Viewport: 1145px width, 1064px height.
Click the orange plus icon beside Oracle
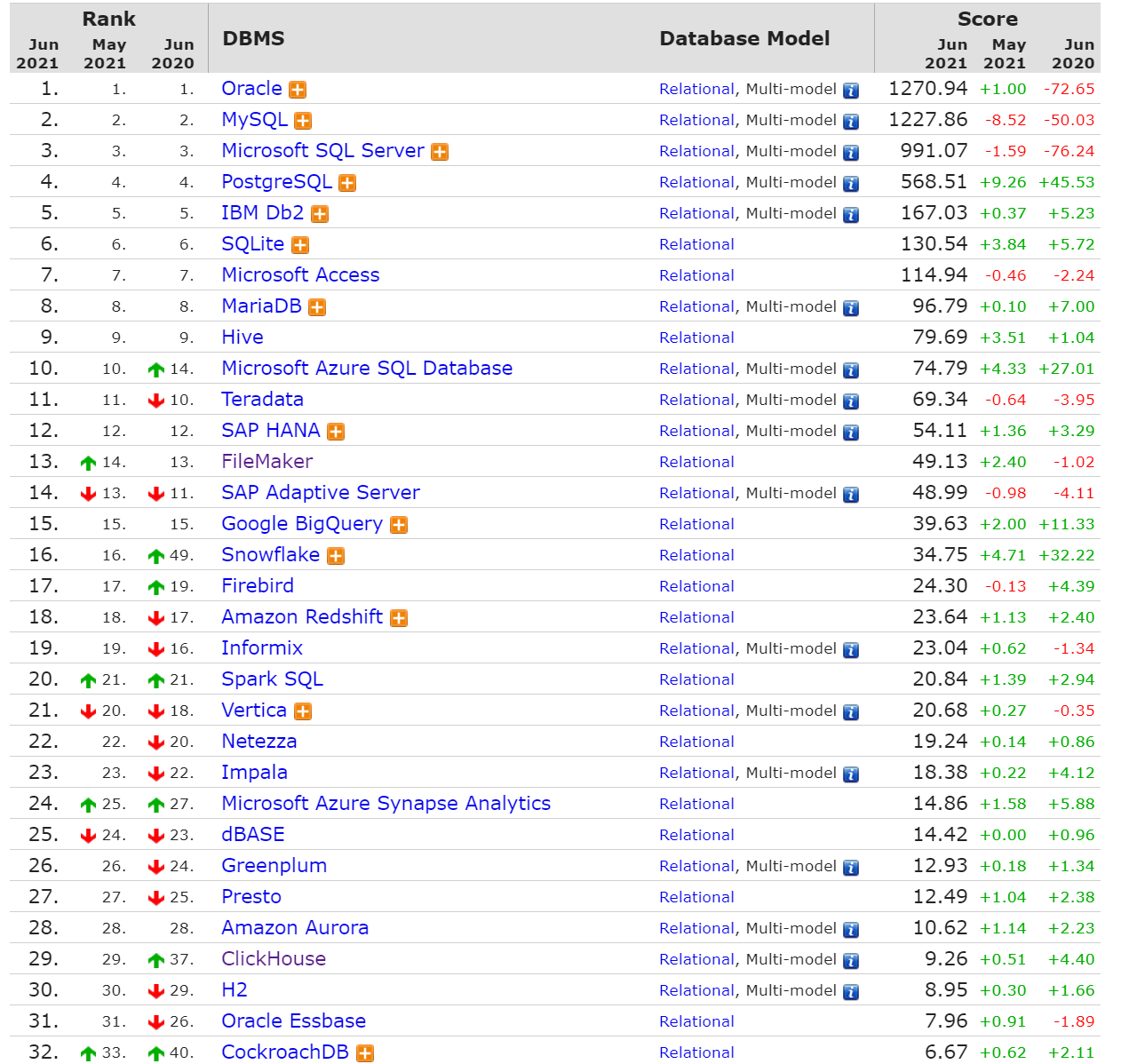298,90
